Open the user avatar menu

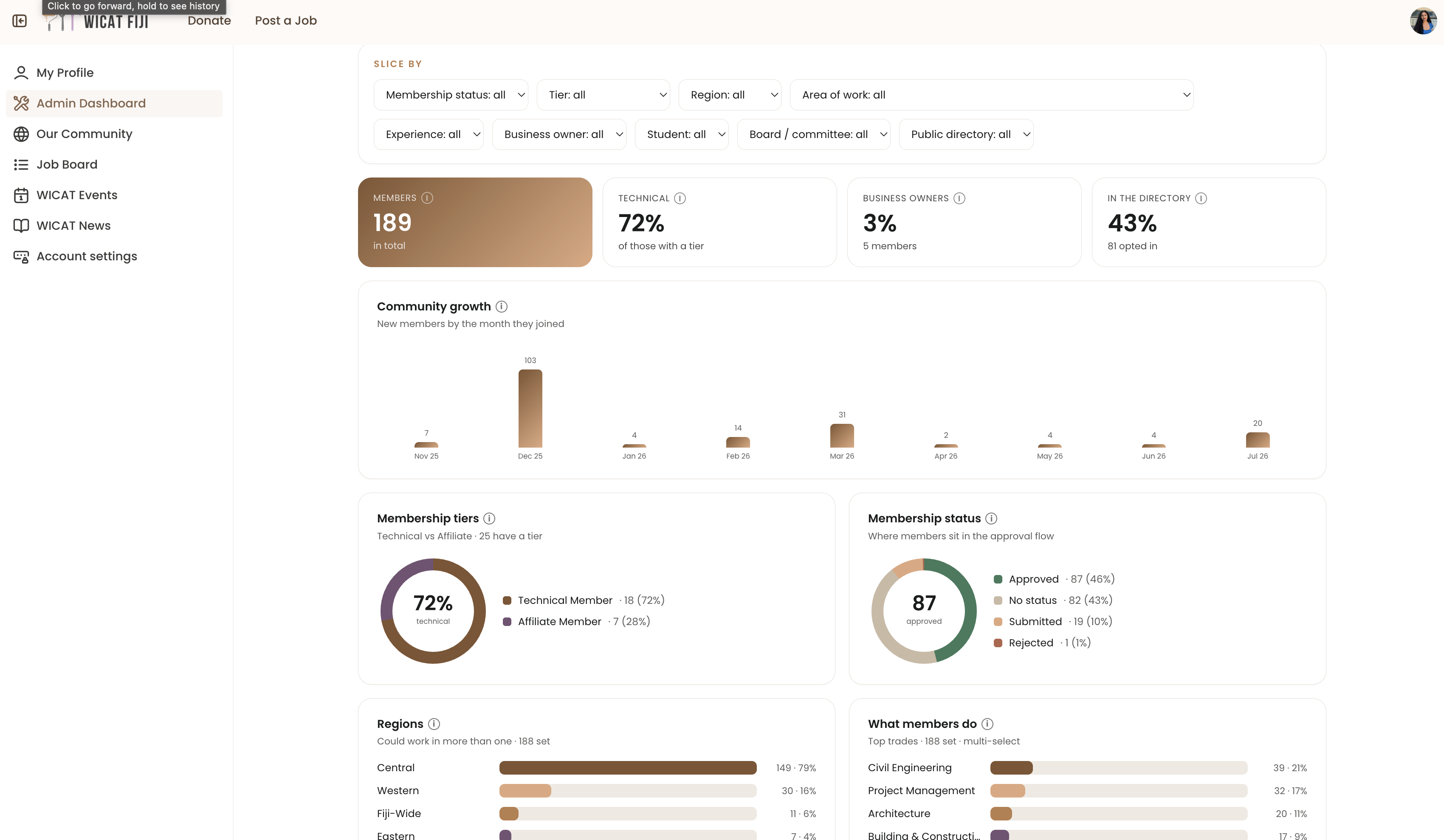click(1423, 21)
